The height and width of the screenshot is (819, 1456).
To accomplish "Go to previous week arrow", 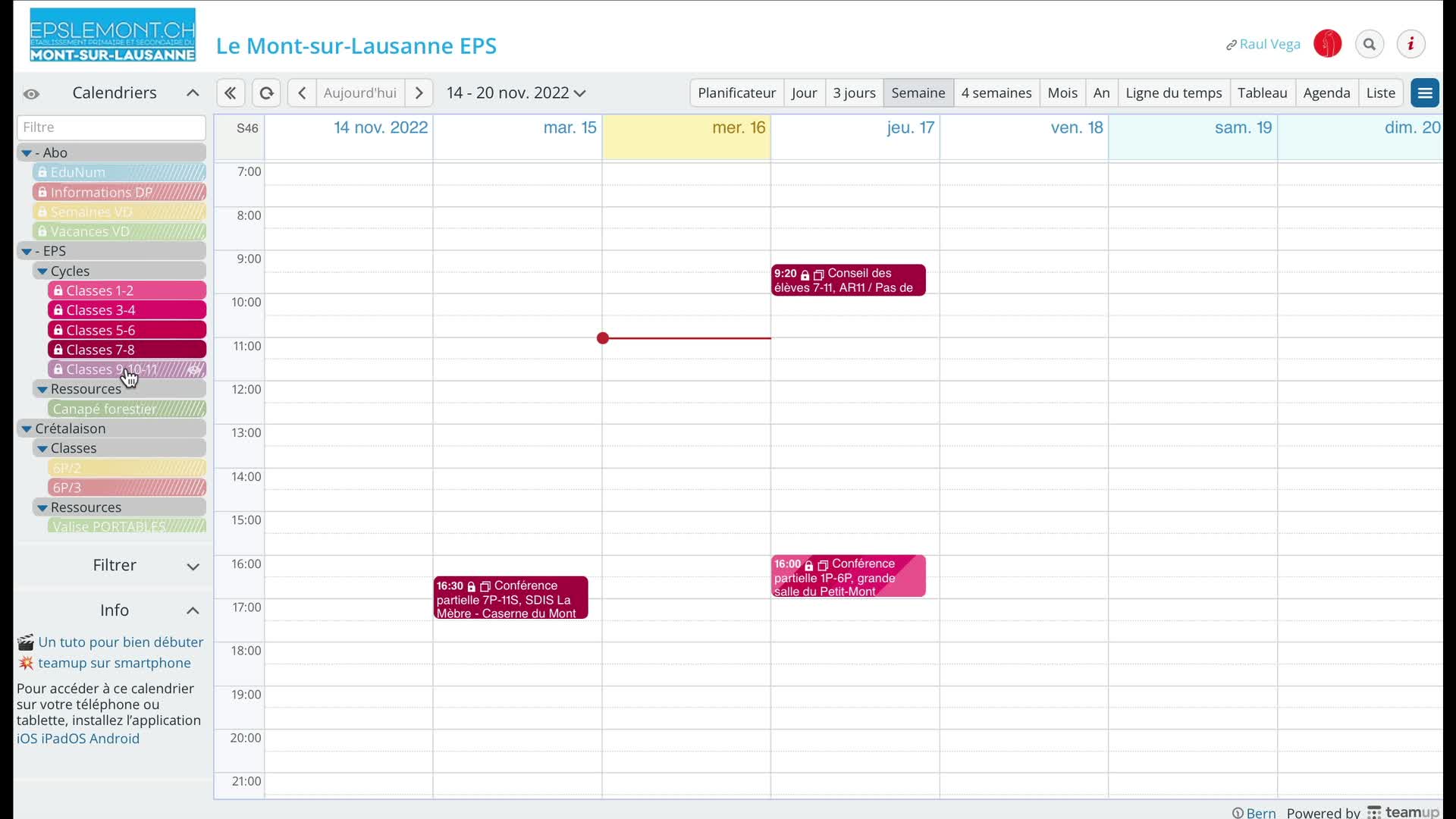I will pyautogui.click(x=302, y=93).
